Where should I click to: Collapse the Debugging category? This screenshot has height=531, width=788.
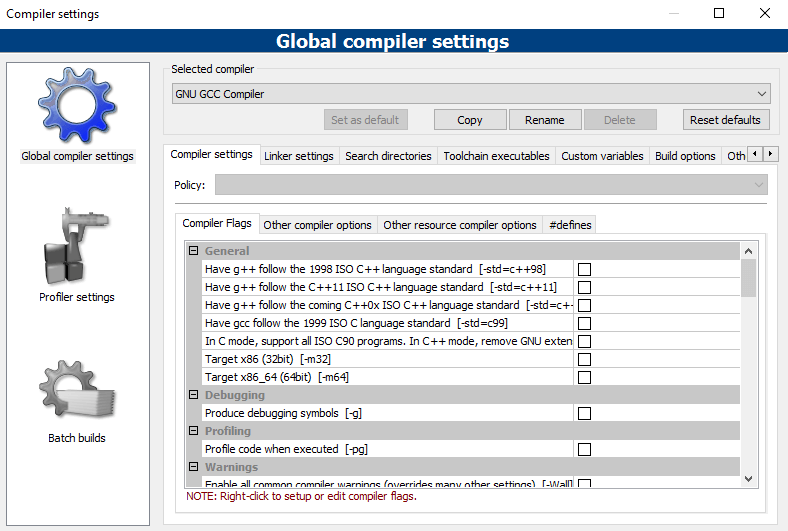(x=193, y=395)
